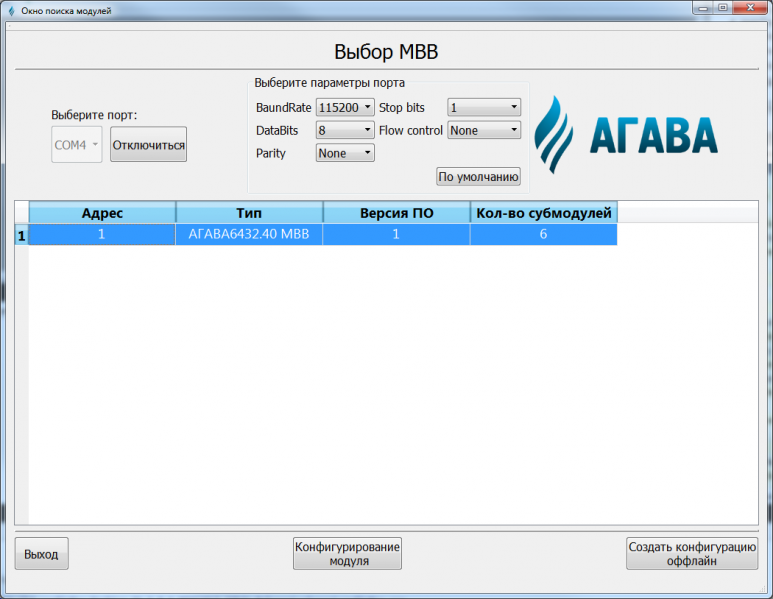Click the Версия ПО column header

click(x=396, y=213)
